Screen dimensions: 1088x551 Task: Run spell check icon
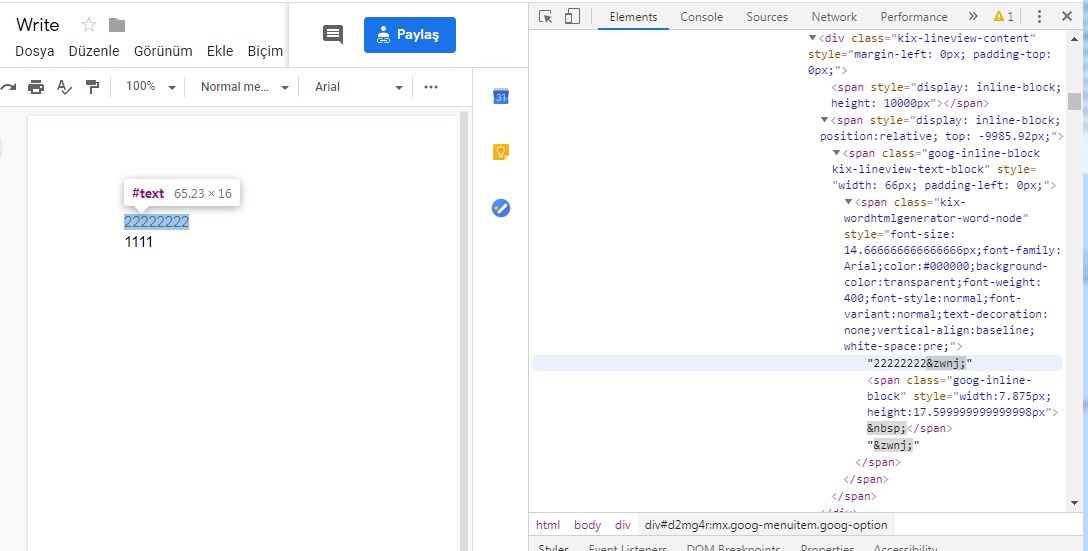[64, 87]
